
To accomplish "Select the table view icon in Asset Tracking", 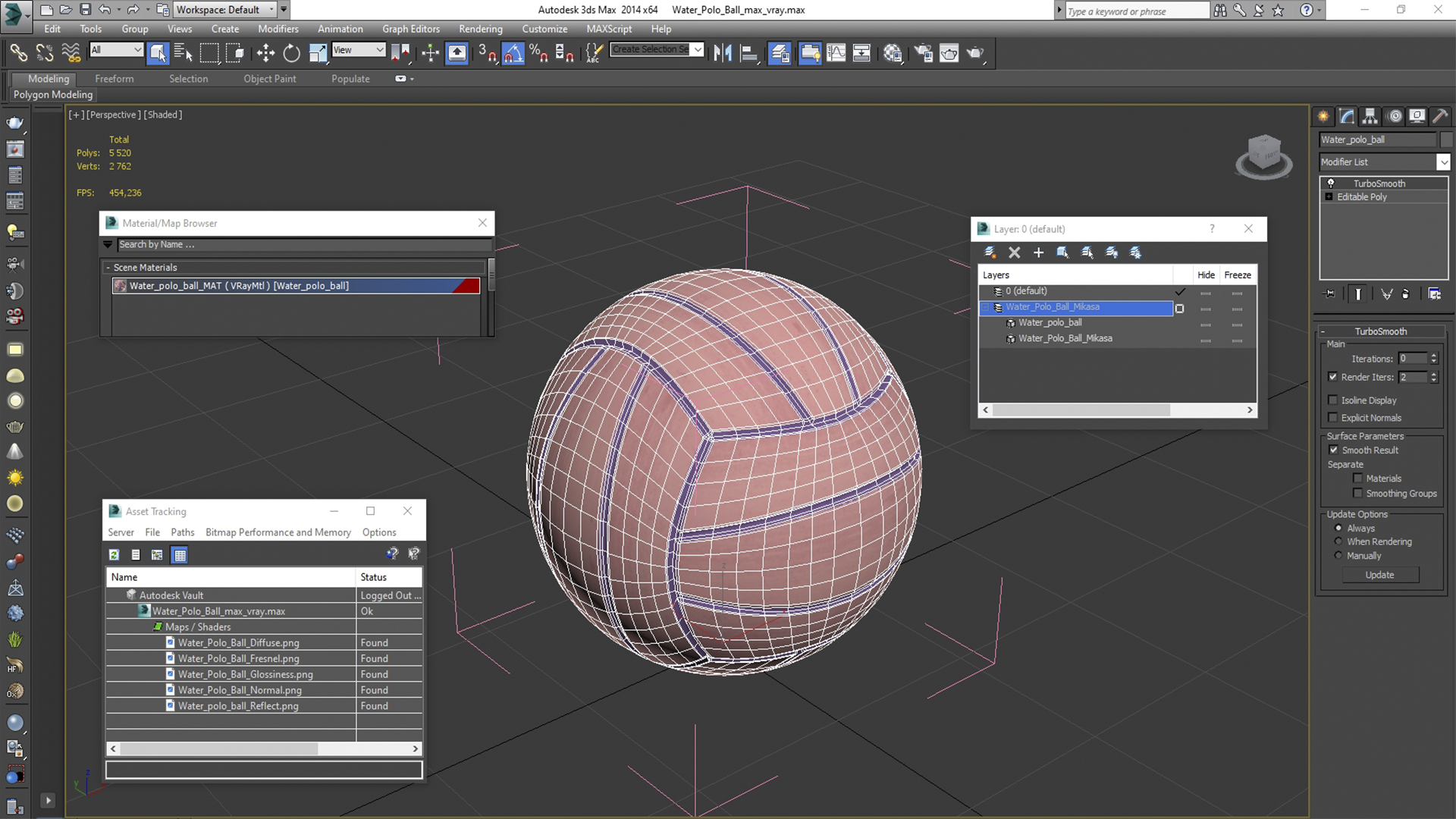I will pos(180,555).
